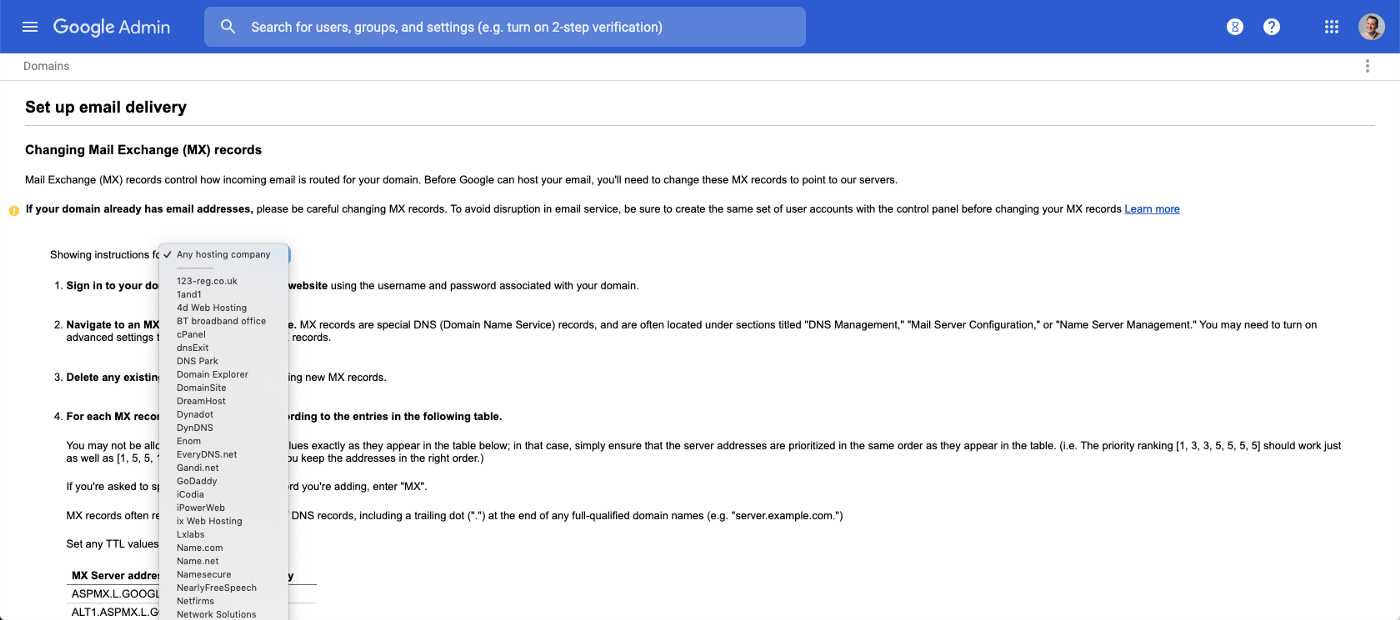Open the Learn more link
The height and width of the screenshot is (620, 1400).
1152,209
